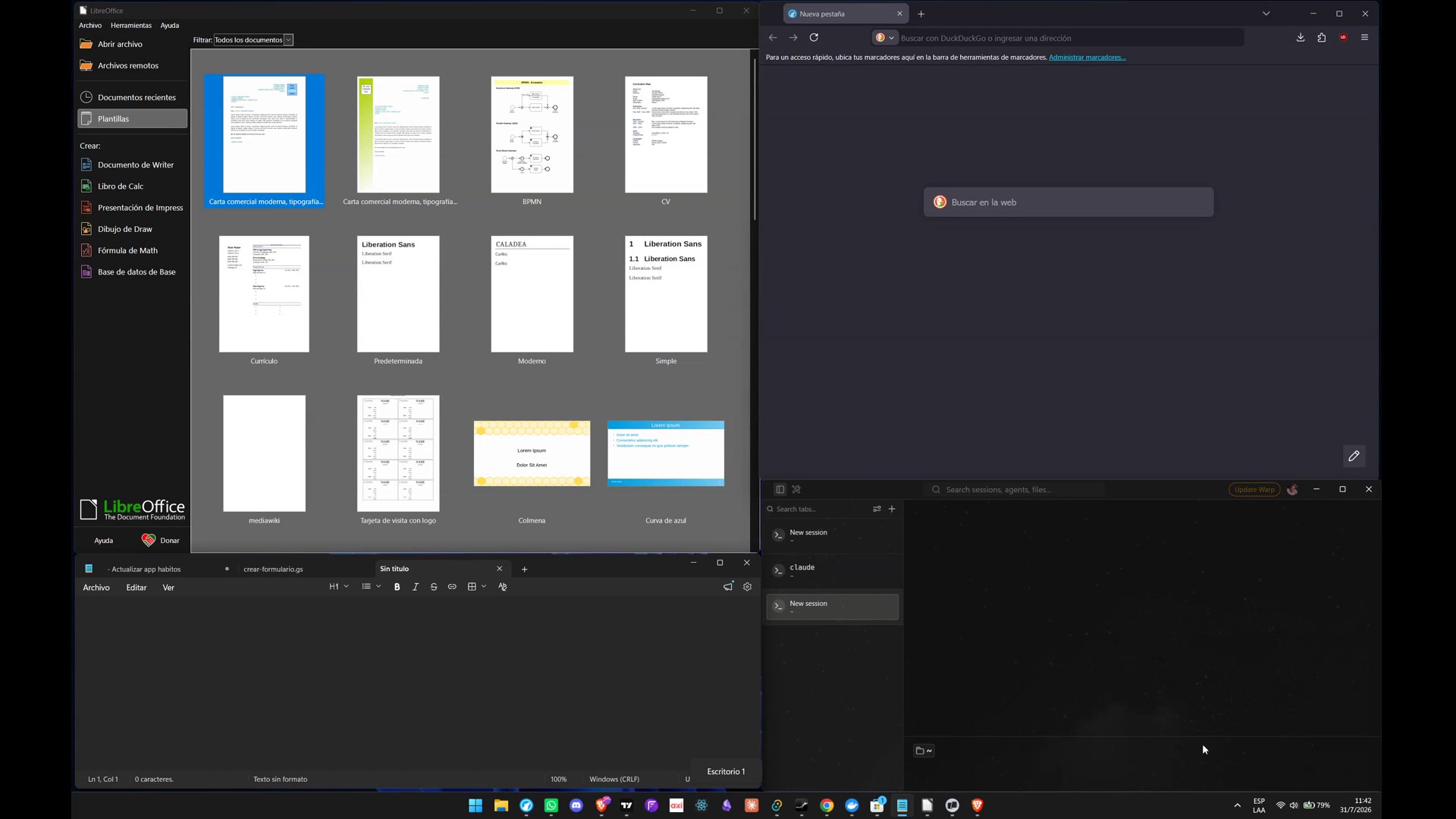Open the table dropdown in Notepad
Screen dimensions: 1456x819
pos(476,587)
